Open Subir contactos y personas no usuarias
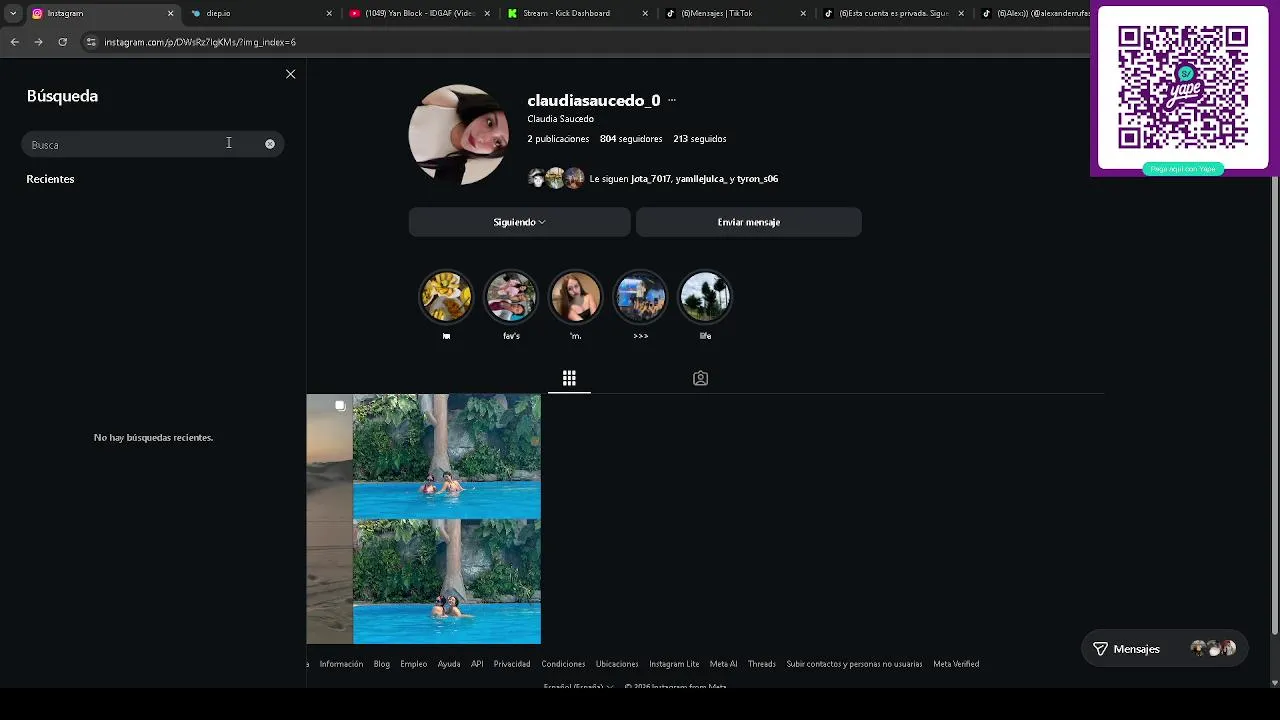This screenshot has width=1280, height=720. 854,664
